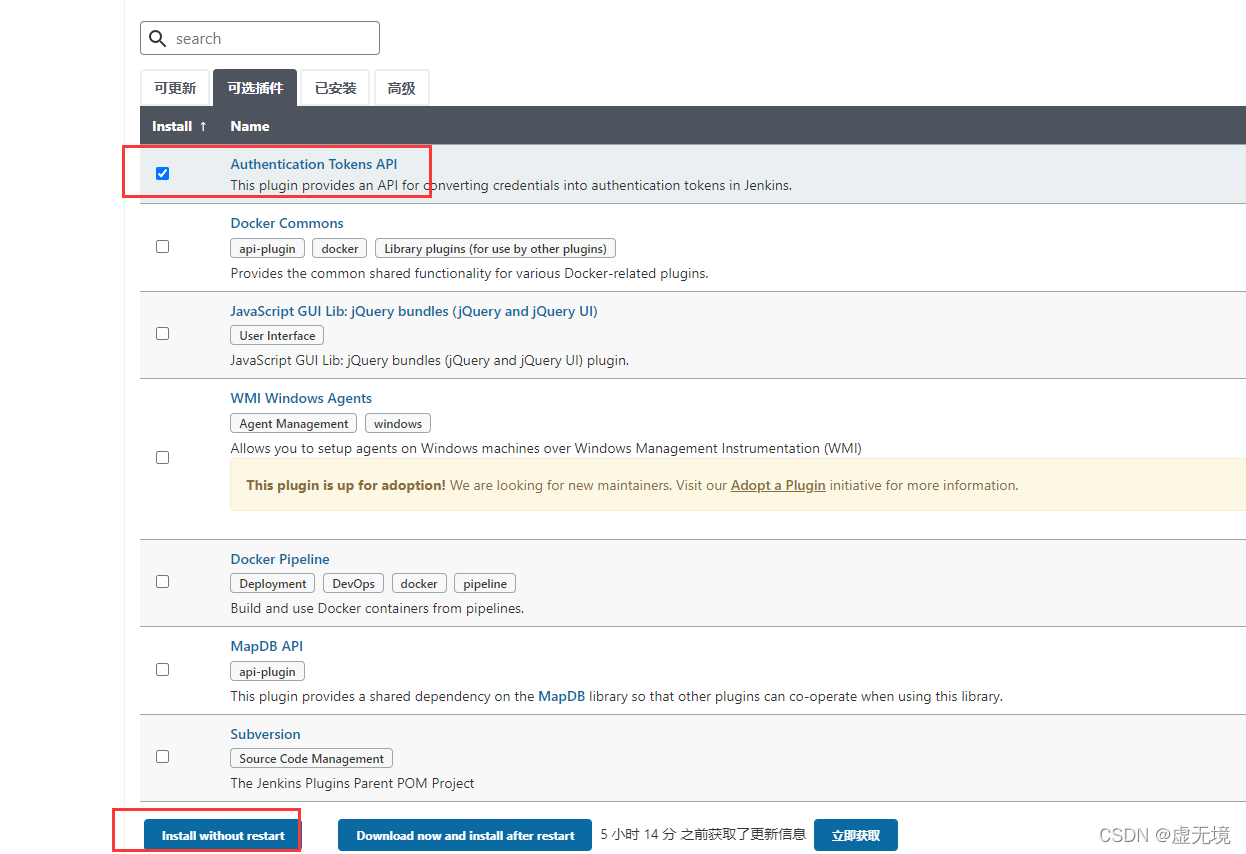1246x854 pixels.
Task: Click the 立即获取 button
Action: pos(856,836)
